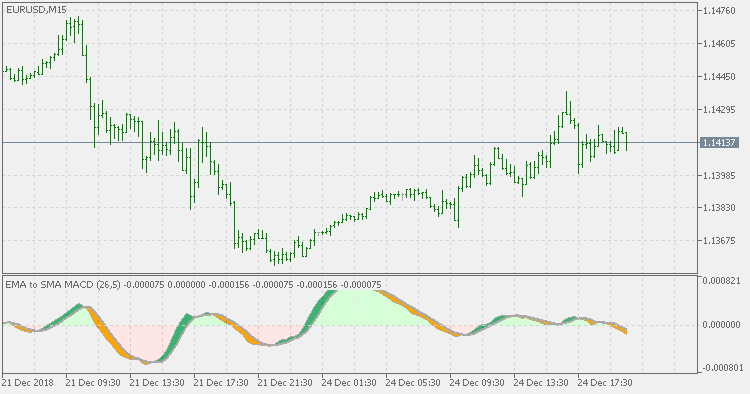Click the 0.000000 indicator zero level label

pos(722,325)
